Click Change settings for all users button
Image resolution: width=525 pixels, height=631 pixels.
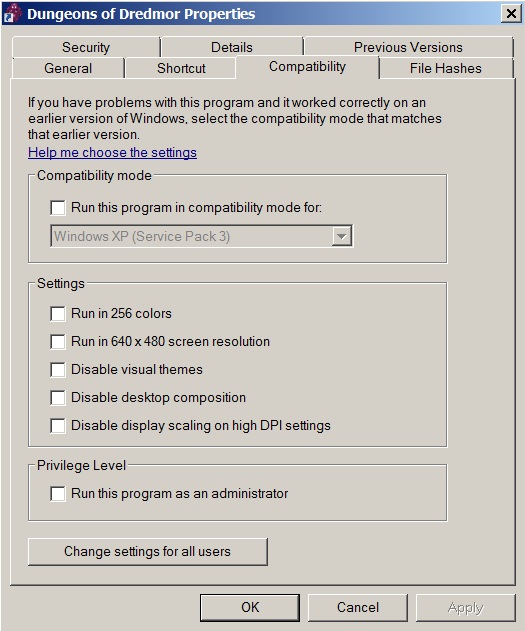pyautogui.click(x=148, y=552)
